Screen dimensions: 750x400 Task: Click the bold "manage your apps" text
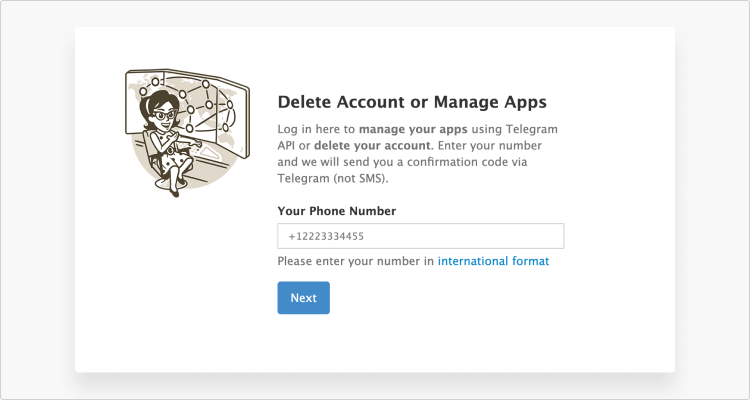coord(405,129)
